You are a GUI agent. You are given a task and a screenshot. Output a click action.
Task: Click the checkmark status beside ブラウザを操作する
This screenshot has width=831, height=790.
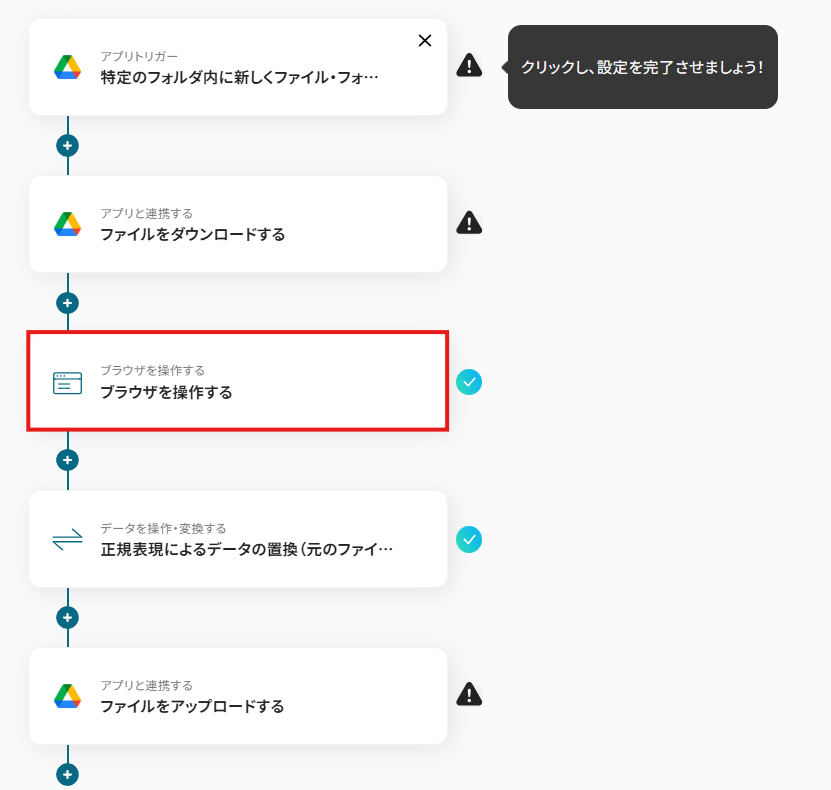click(x=469, y=382)
